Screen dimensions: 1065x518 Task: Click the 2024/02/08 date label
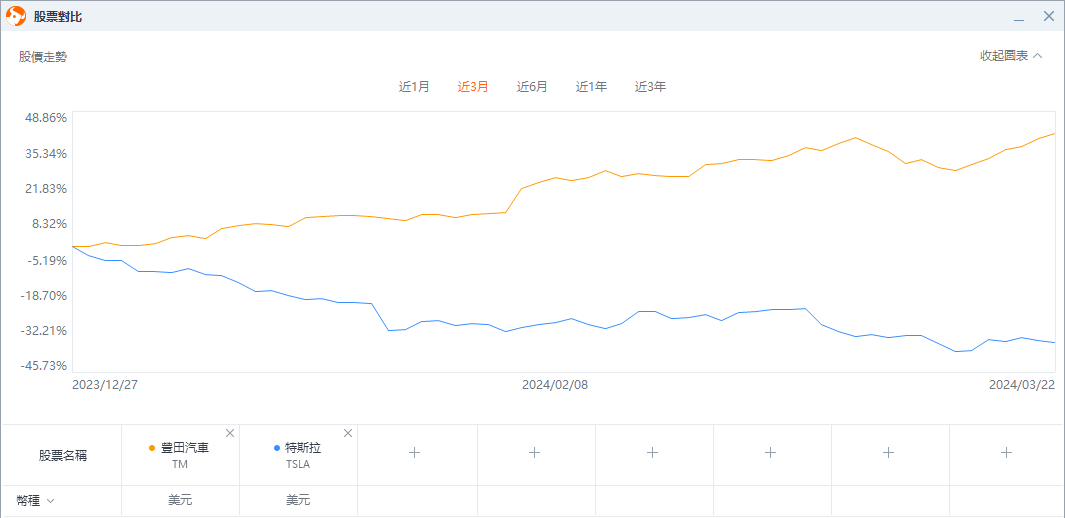(555, 384)
